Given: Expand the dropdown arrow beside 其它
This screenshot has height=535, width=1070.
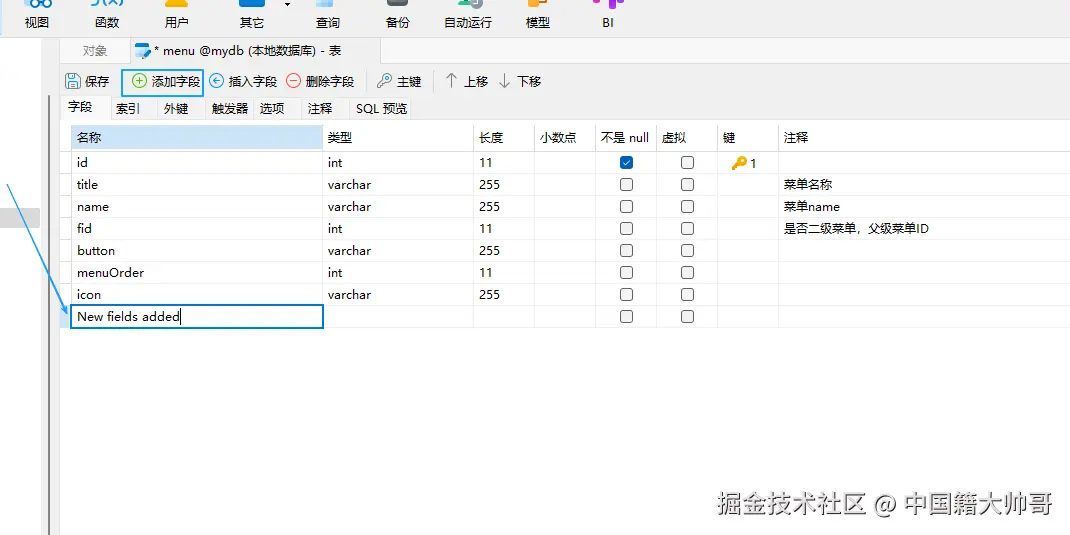Looking at the screenshot, I should coord(287,5).
